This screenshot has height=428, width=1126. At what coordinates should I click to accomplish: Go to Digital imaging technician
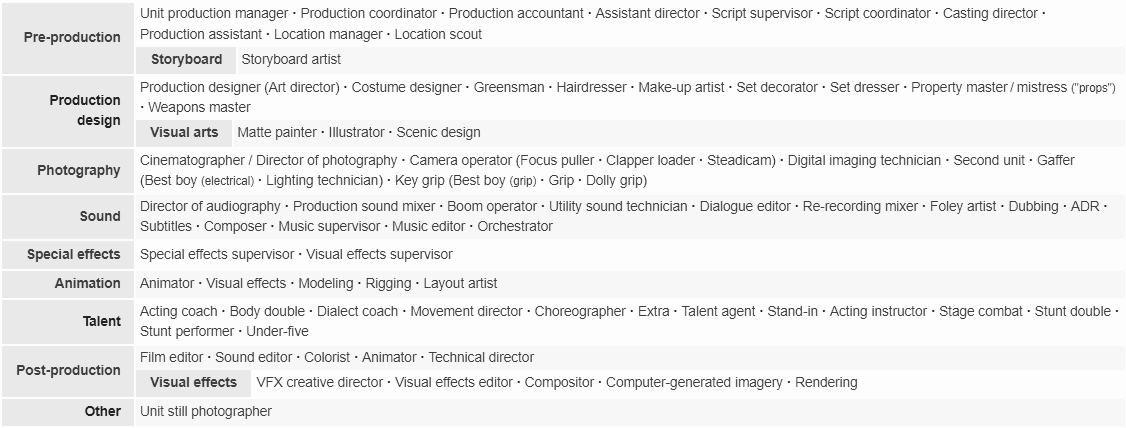pos(865,161)
